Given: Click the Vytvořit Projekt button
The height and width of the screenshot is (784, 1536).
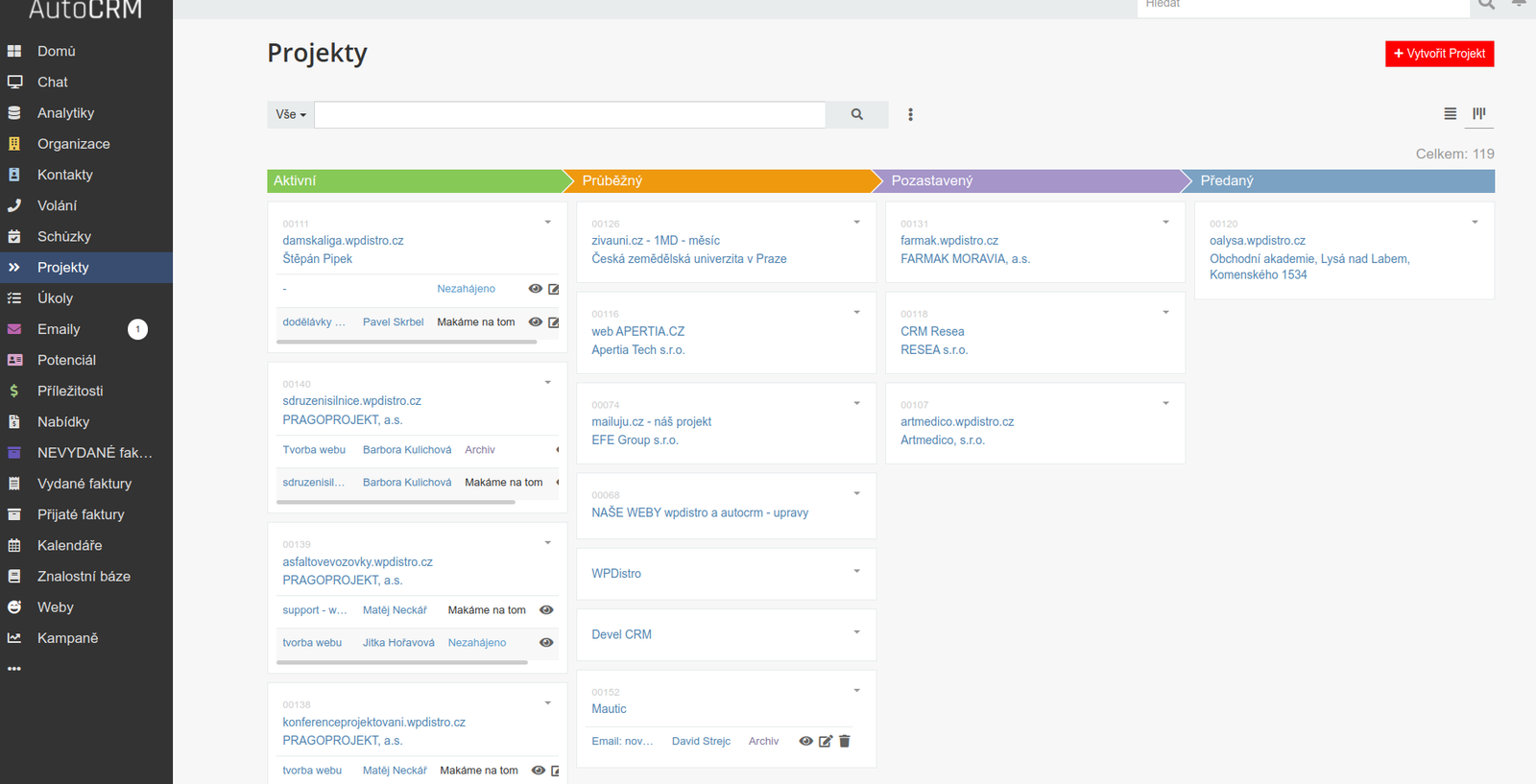Looking at the screenshot, I should coord(1439,54).
